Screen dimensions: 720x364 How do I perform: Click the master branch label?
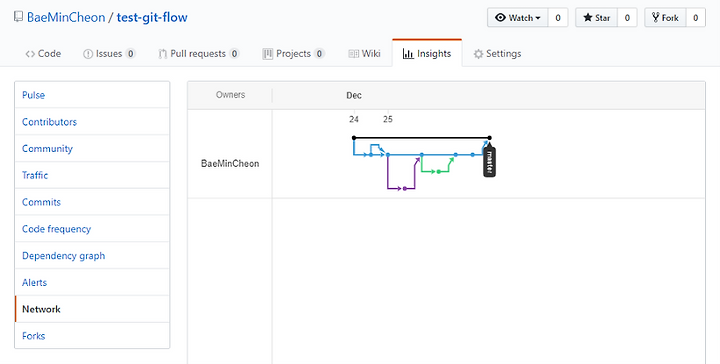tap(489, 162)
